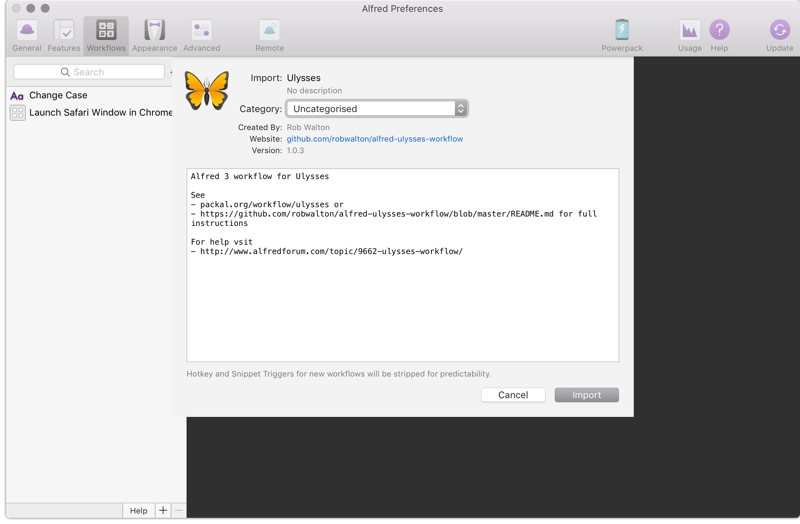Open the General preferences tab
The height and width of the screenshot is (524, 800).
(x=27, y=36)
